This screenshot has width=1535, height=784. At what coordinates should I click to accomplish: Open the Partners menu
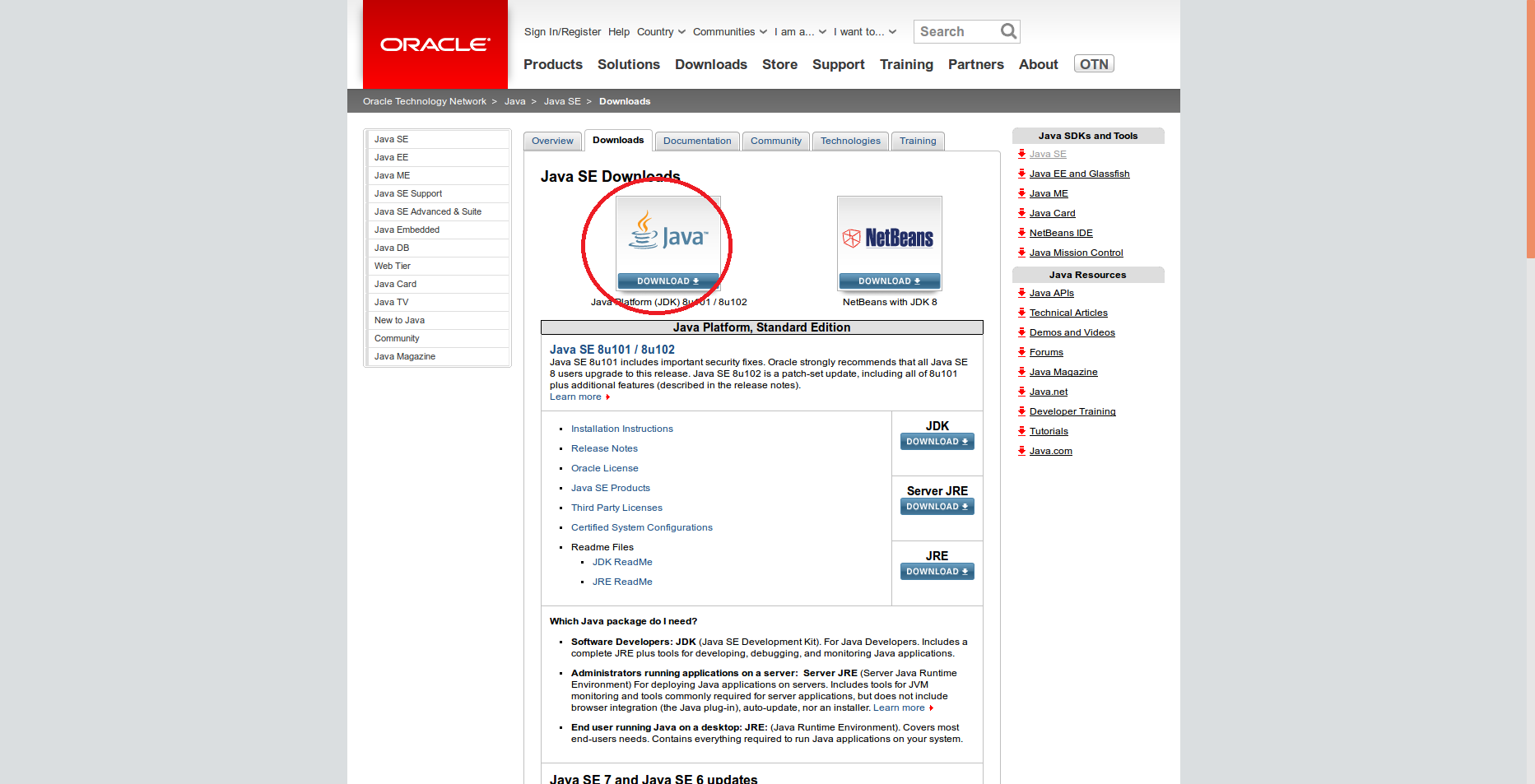[976, 64]
